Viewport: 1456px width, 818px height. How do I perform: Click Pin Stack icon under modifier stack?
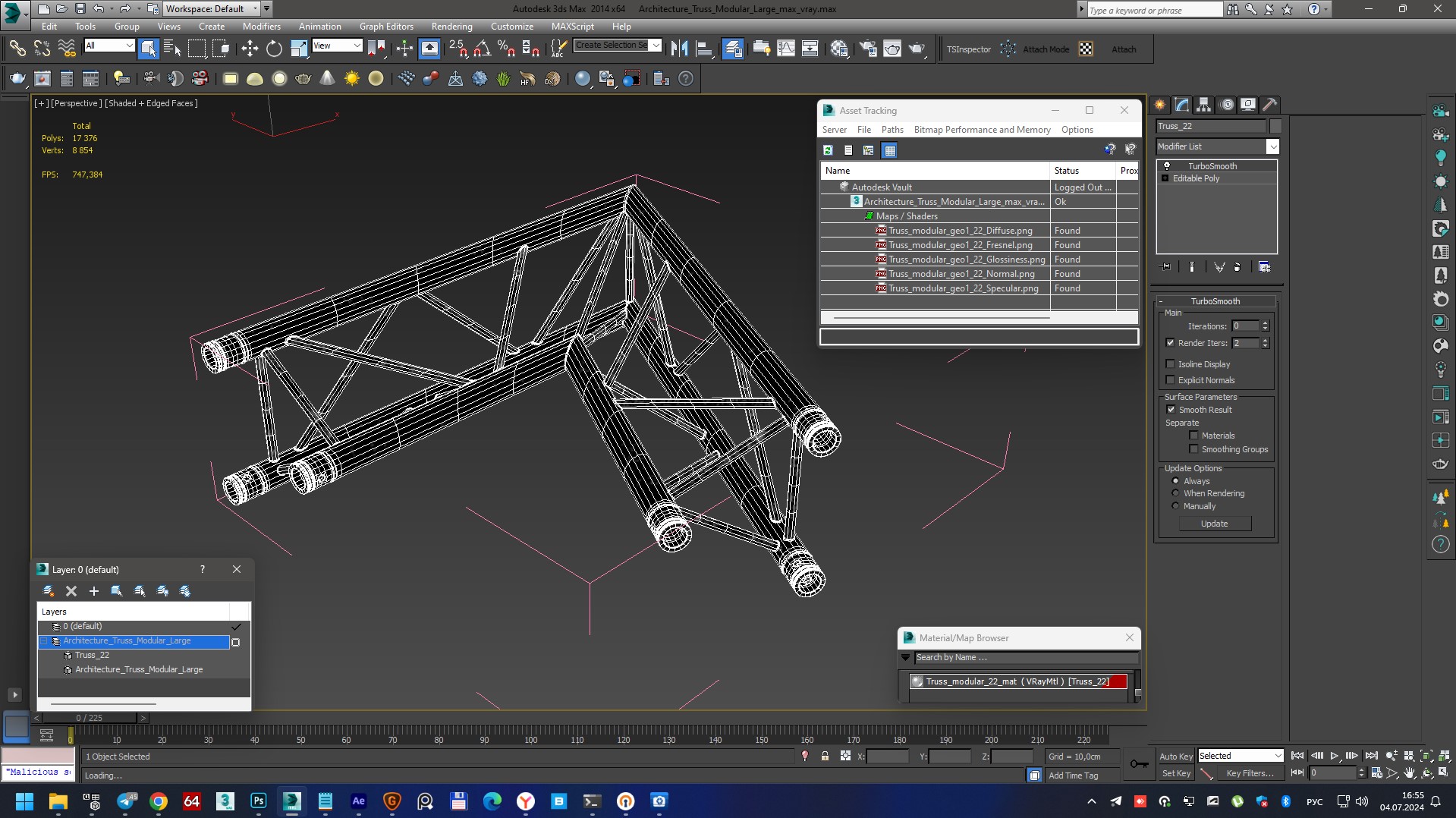[x=1166, y=267]
